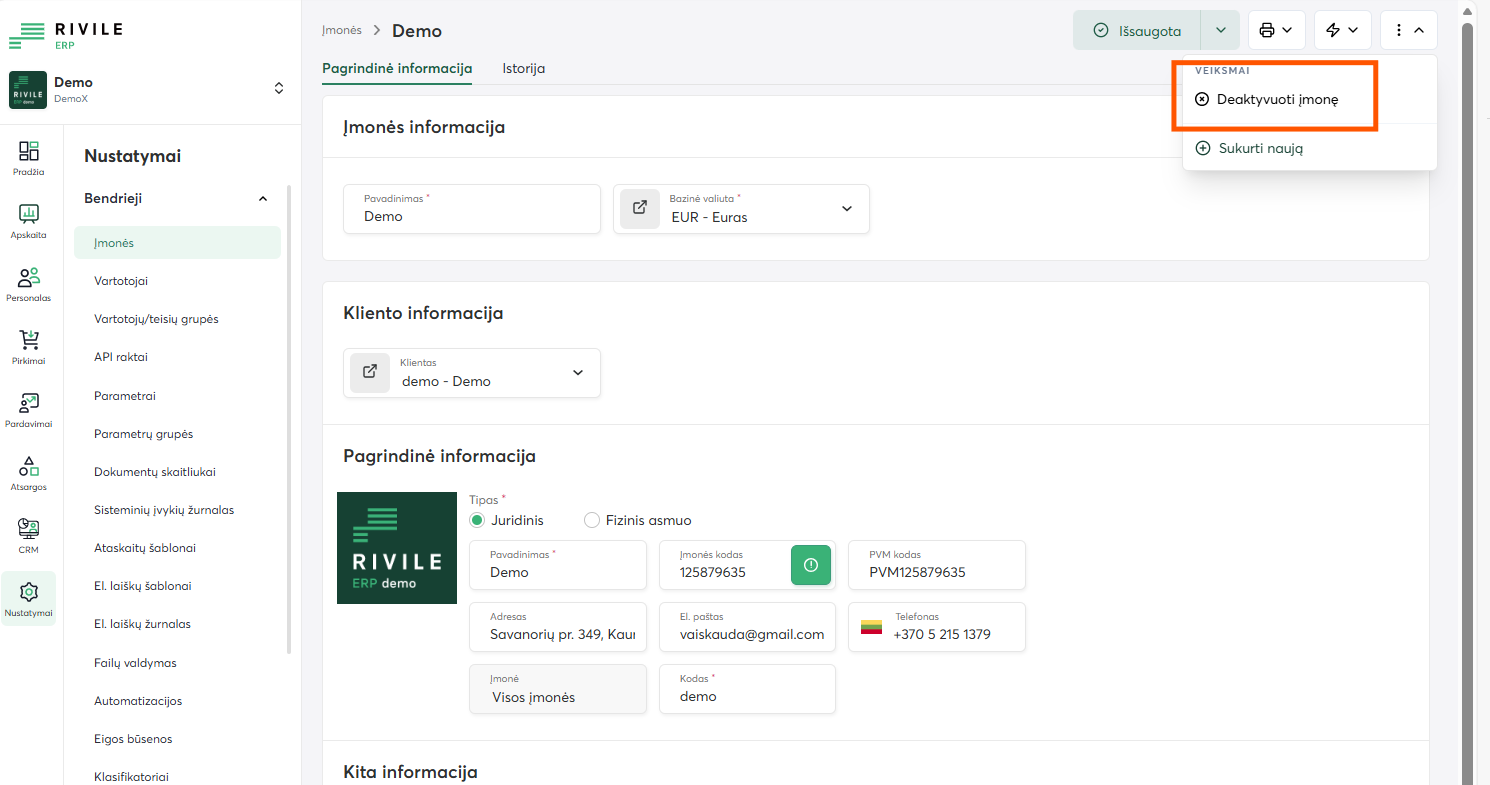The height and width of the screenshot is (785, 1490).
Task: Switch to the Istorija tab
Action: click(x=523, y=68)
